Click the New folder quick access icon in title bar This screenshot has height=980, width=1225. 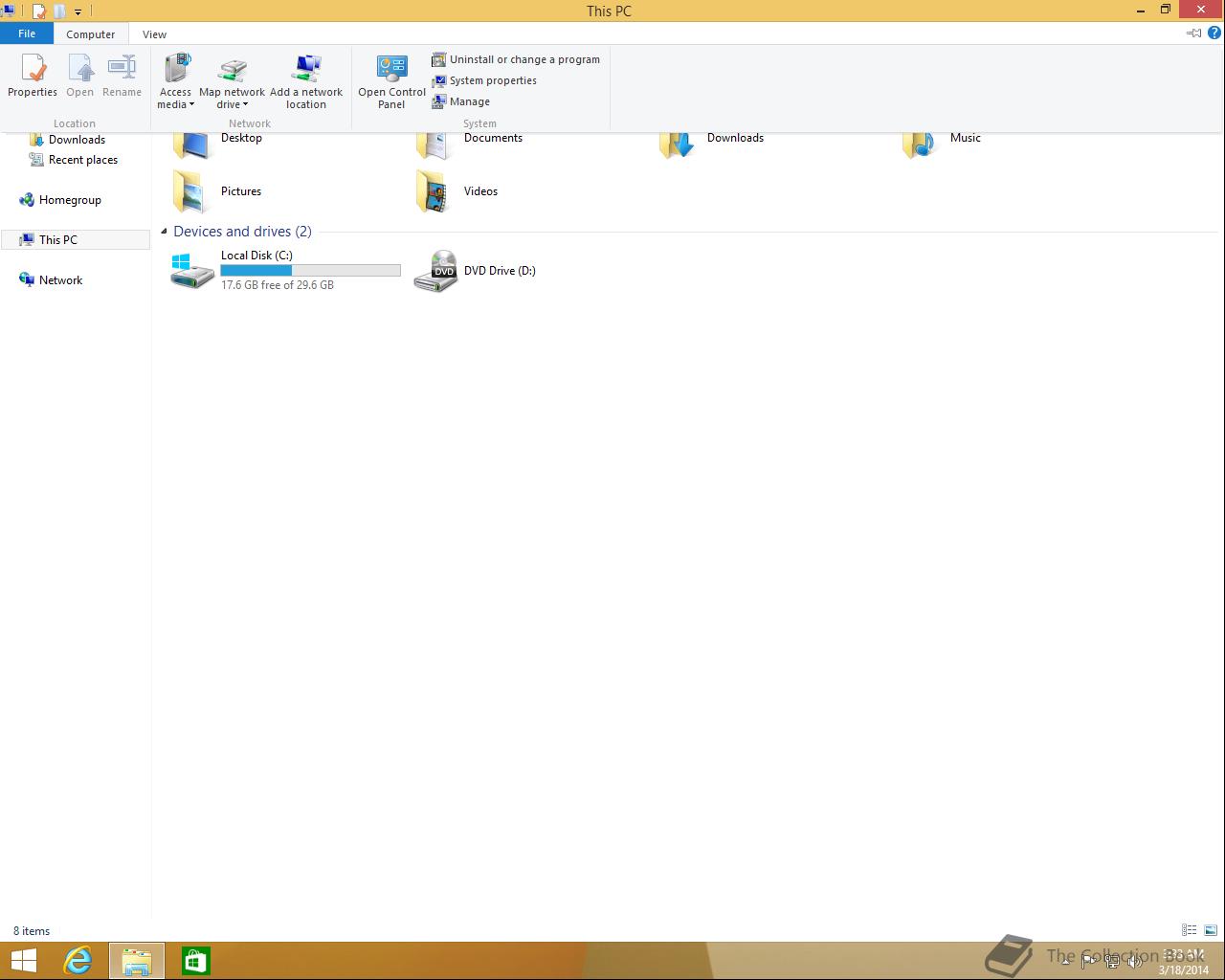pos(59,11)
